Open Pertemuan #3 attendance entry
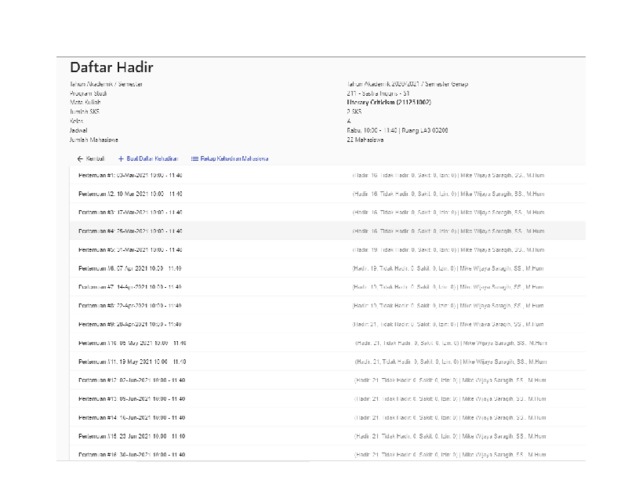The width and height of the screenshot is (621, 480). coord(130,212)
